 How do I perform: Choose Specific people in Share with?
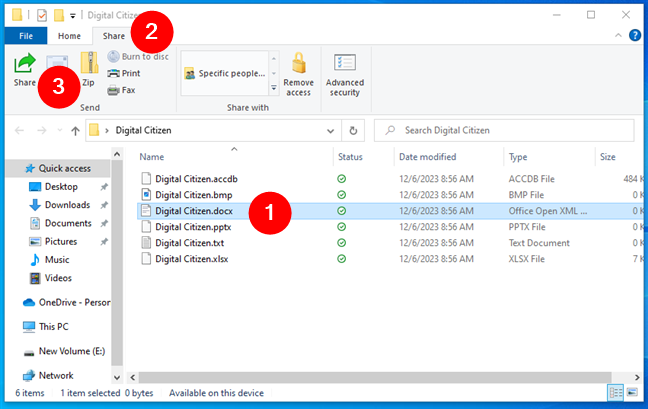click(225, 74)
